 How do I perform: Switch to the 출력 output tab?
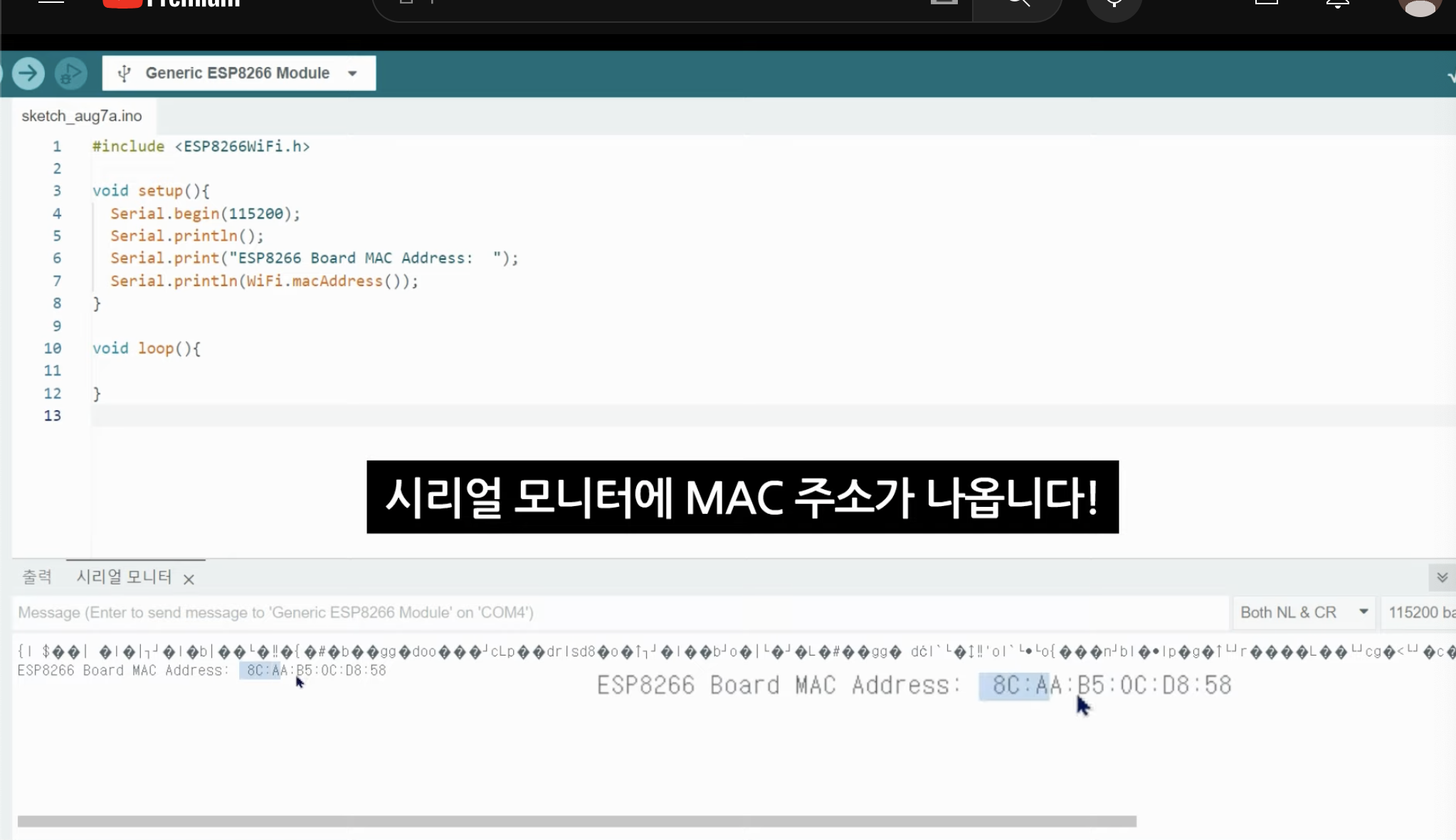pos(37,577)
